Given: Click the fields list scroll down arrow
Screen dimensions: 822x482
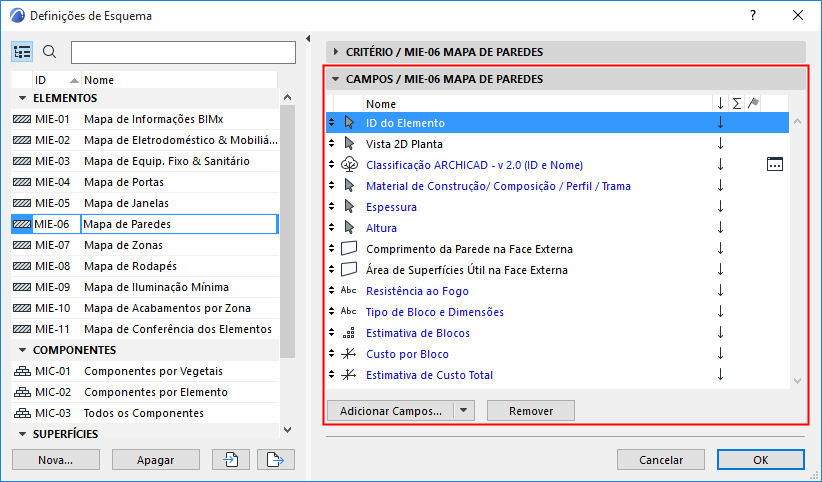Looking at the screenshot, I should click(x=797, y=381).
